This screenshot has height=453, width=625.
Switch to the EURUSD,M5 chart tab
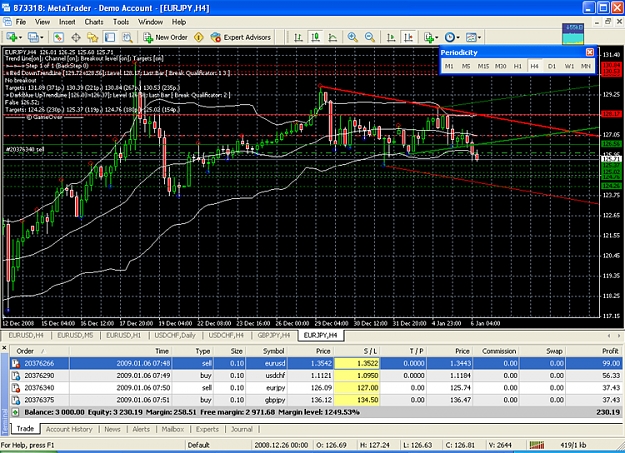[75, 335]
